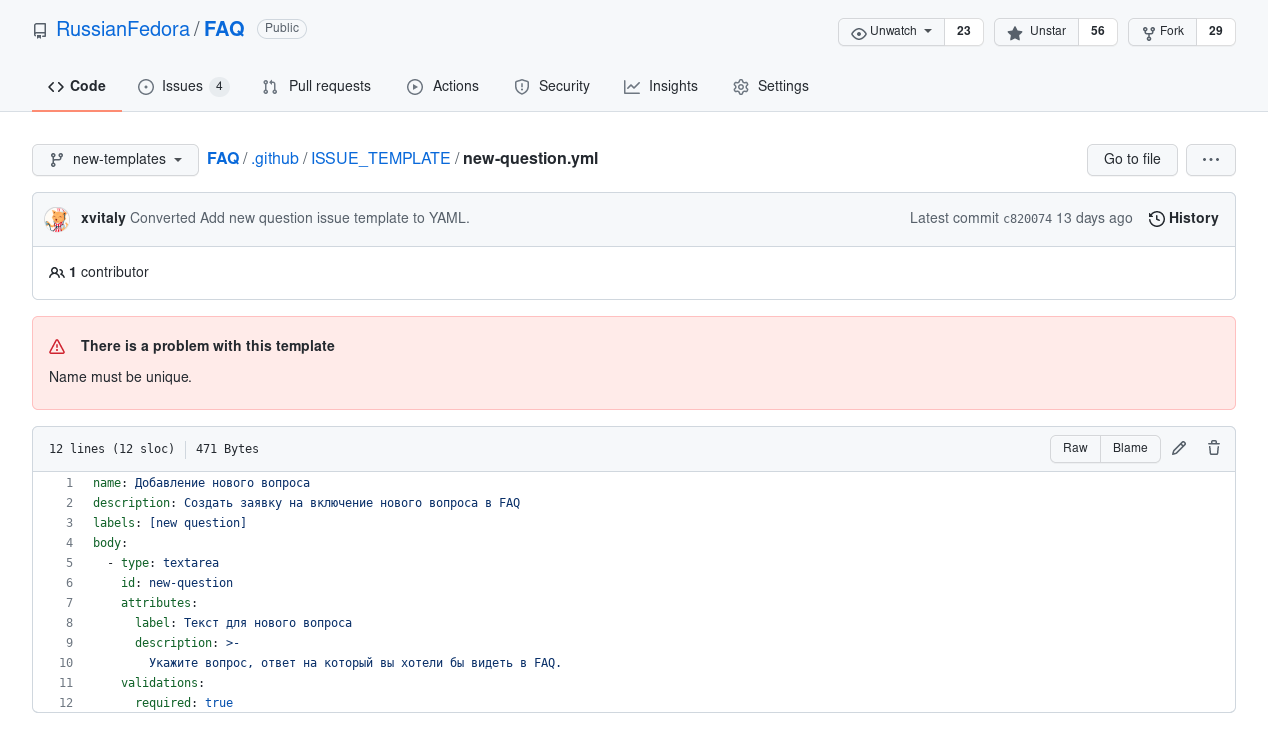
Task: Click the Issues tab circle icon
Action: point(146,87)
